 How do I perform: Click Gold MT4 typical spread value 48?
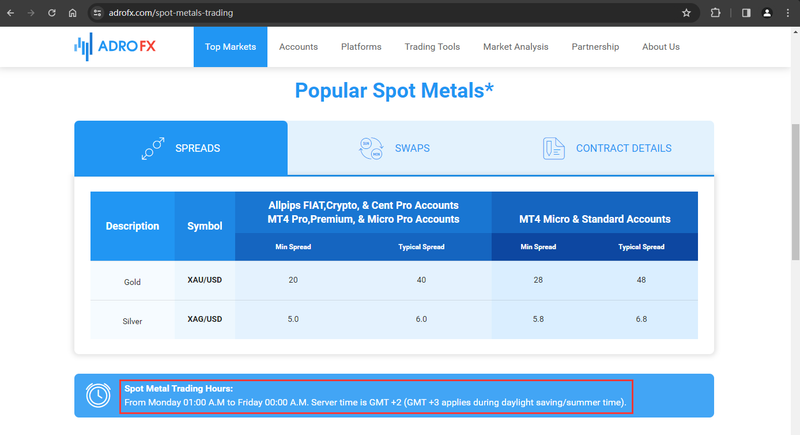point(641,280)
